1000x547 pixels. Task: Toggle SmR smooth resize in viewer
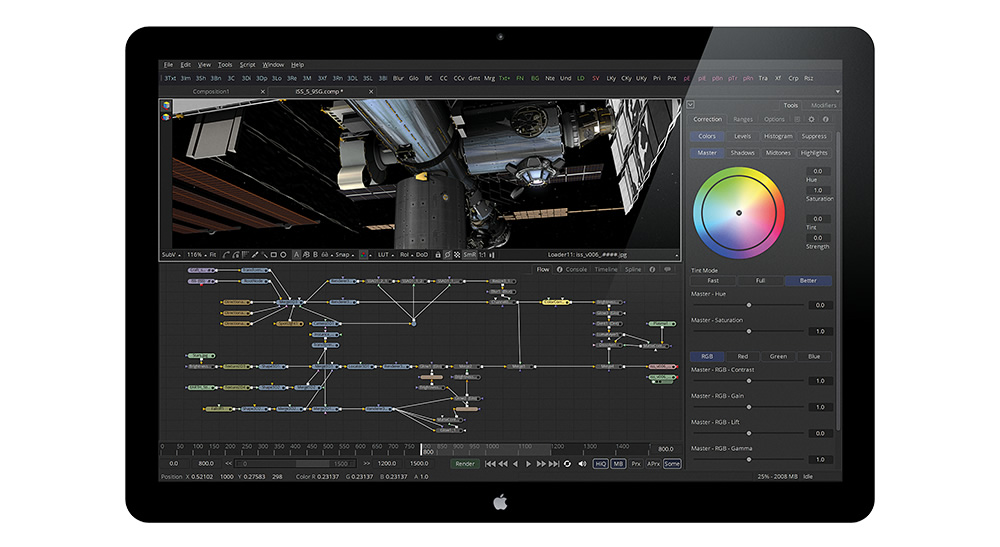click(469, 254)
